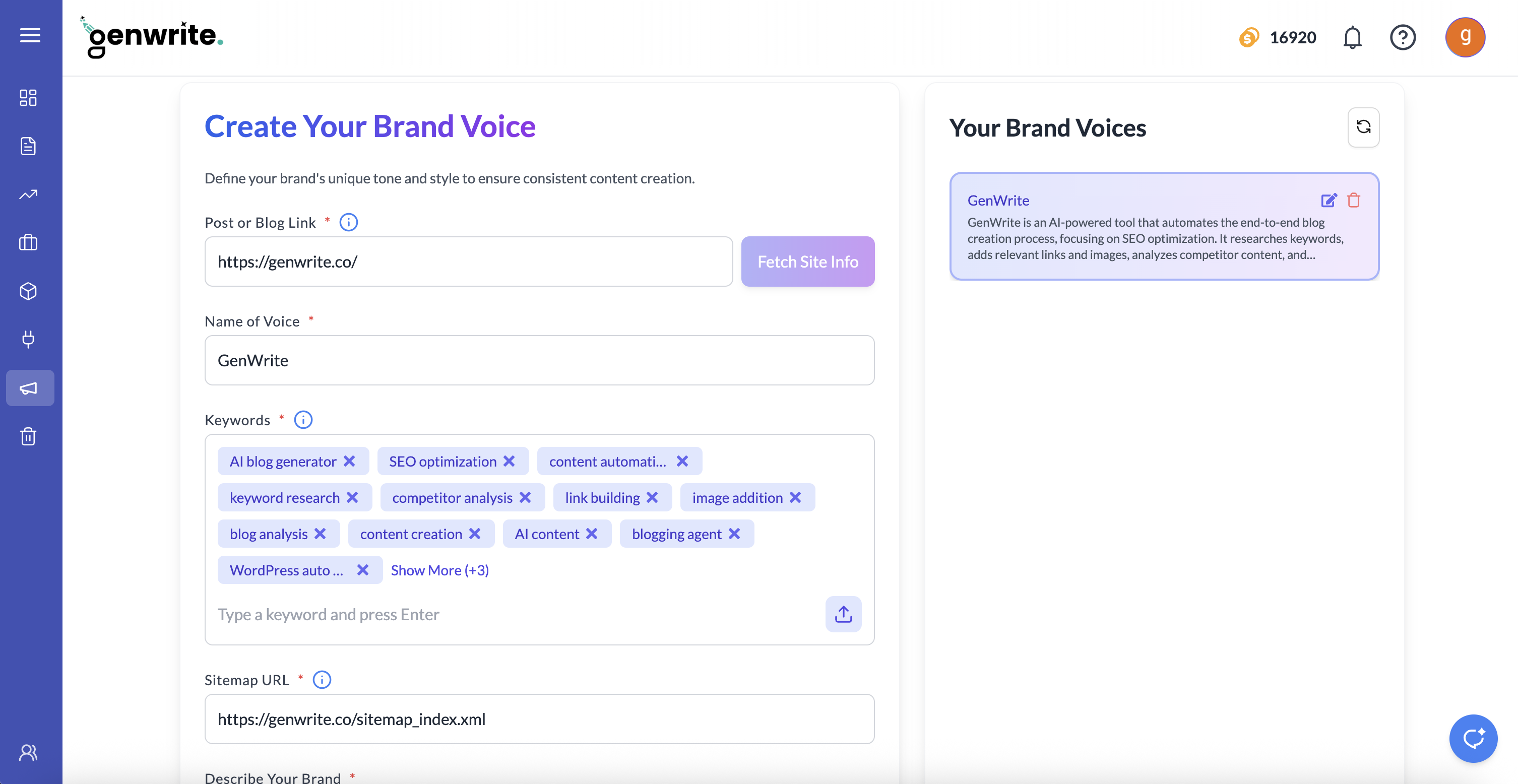Remove the 'link building' keyword tag
The width and height of the screenshot is (1518, 784).
coord(652,498)
